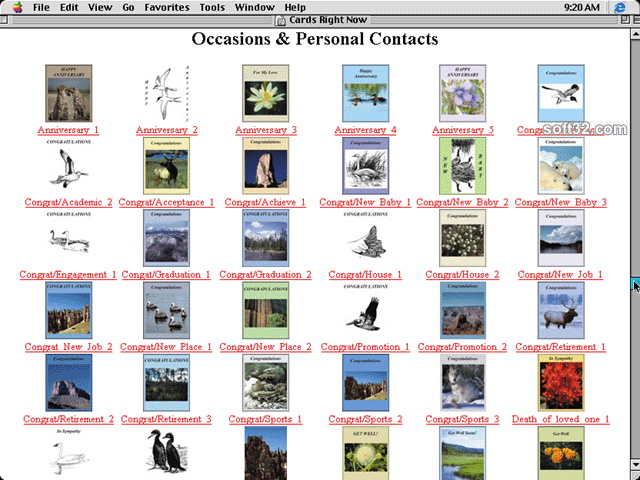Choose the swimming ducks New Place 1 card
Screen dimensions: 640x480
(167, 310)
